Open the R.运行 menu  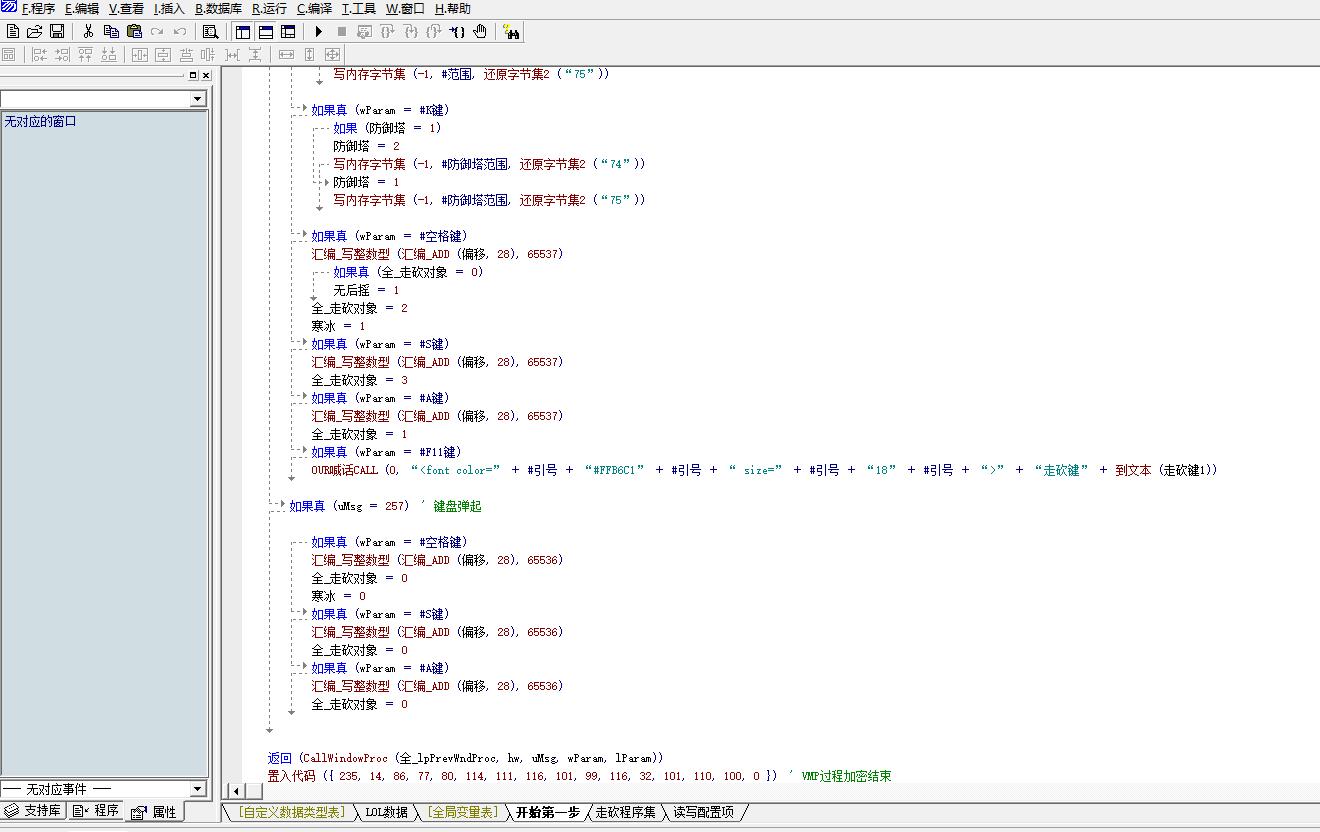(269, 8)
